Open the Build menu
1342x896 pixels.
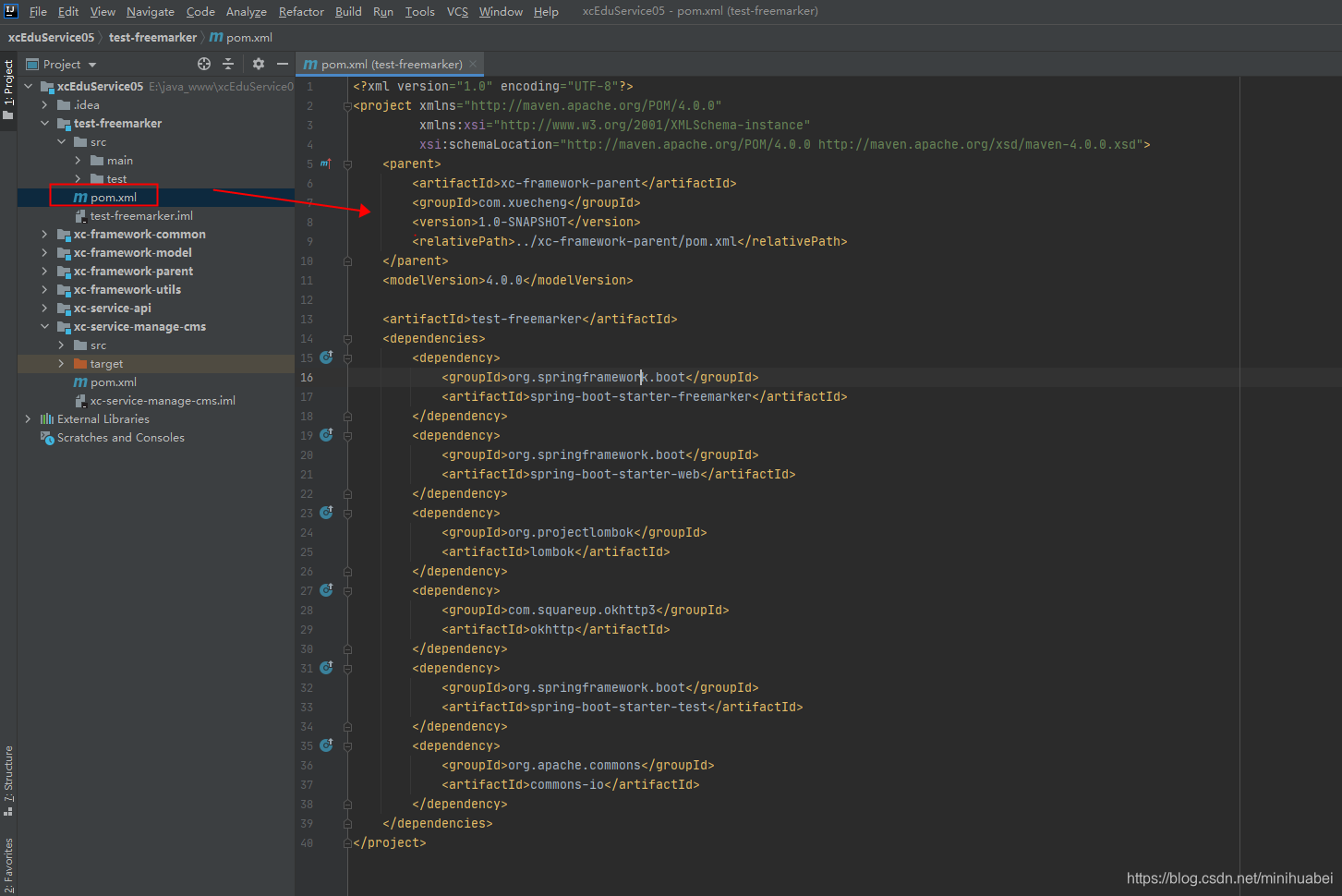[x=348, y=11]
